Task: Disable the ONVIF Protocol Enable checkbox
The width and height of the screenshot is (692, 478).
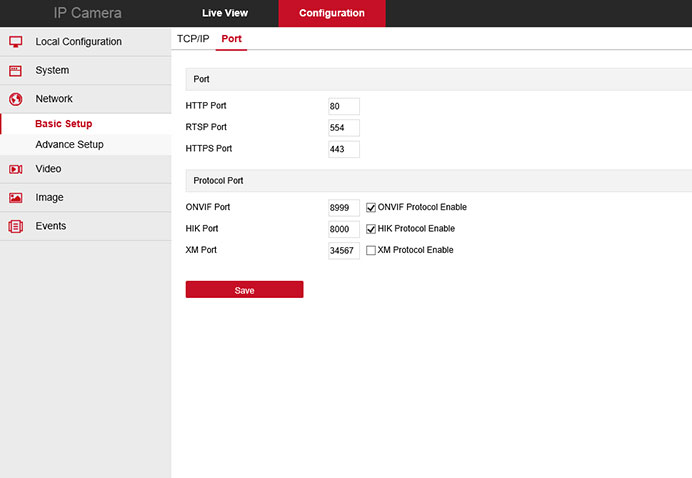Action: pos(371,207)
